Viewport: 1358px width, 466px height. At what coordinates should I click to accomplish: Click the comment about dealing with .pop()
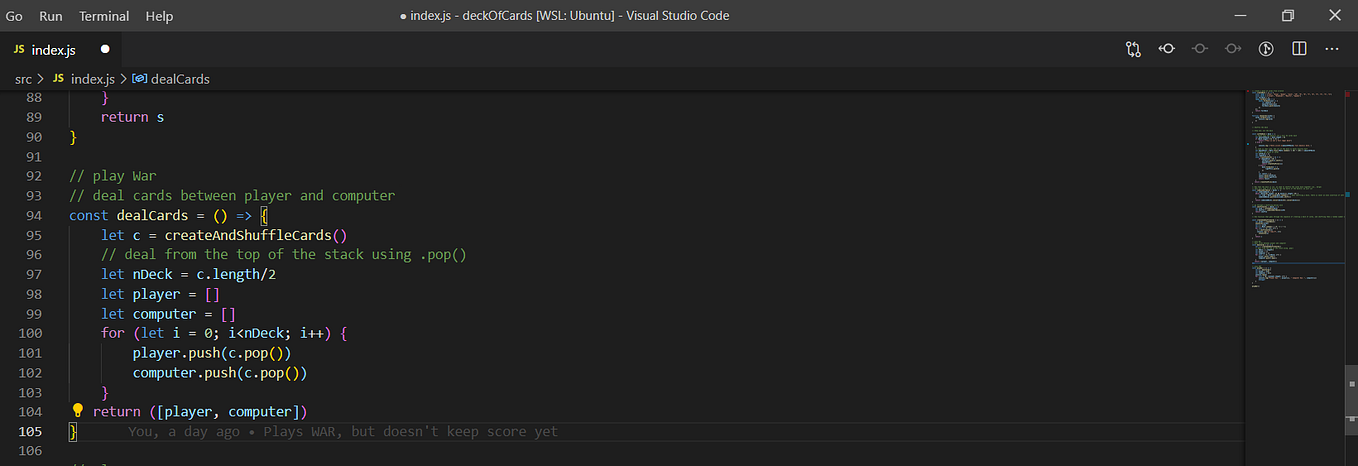pos(284,254)
